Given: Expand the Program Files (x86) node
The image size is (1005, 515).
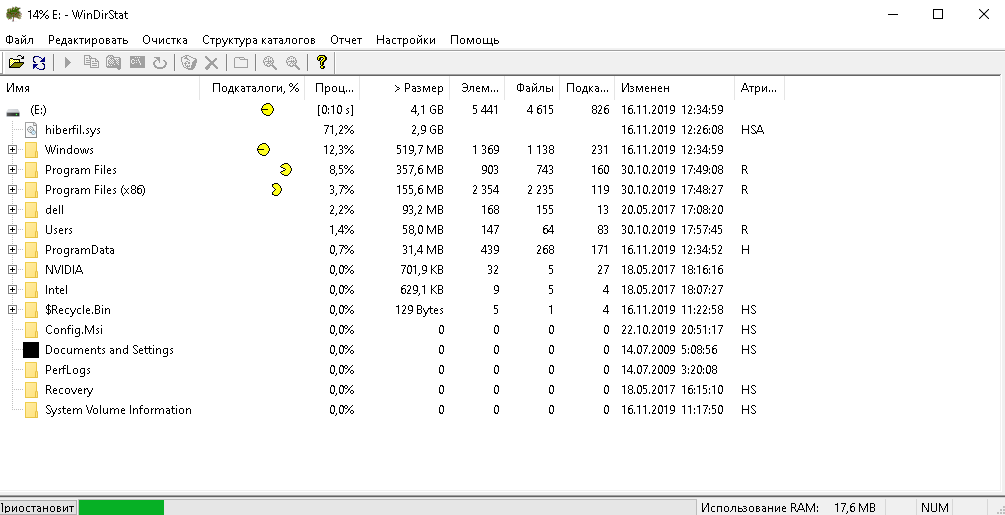Looking at the screenshot, I should [x=12, y=190].
